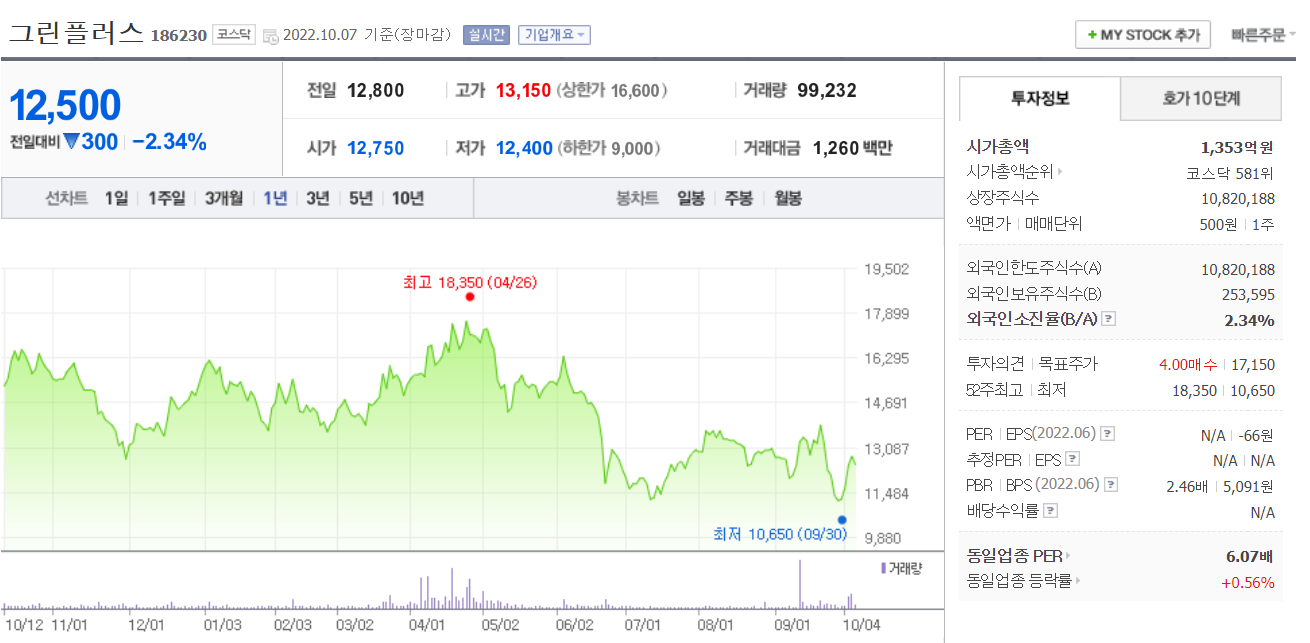1310x643 pixels.
Task: Click the 시가 value 12,750
Action: 376,149
